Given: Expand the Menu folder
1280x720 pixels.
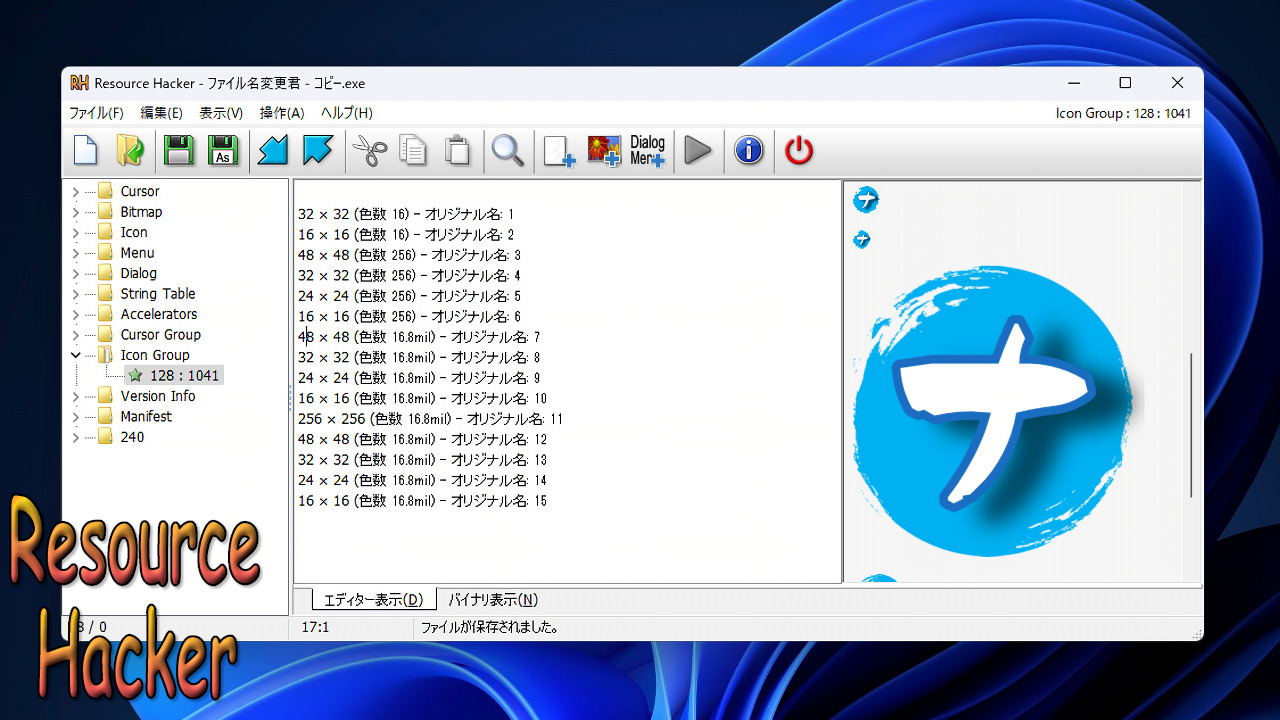Looking at the screenshot, I should tap(75, 253).
